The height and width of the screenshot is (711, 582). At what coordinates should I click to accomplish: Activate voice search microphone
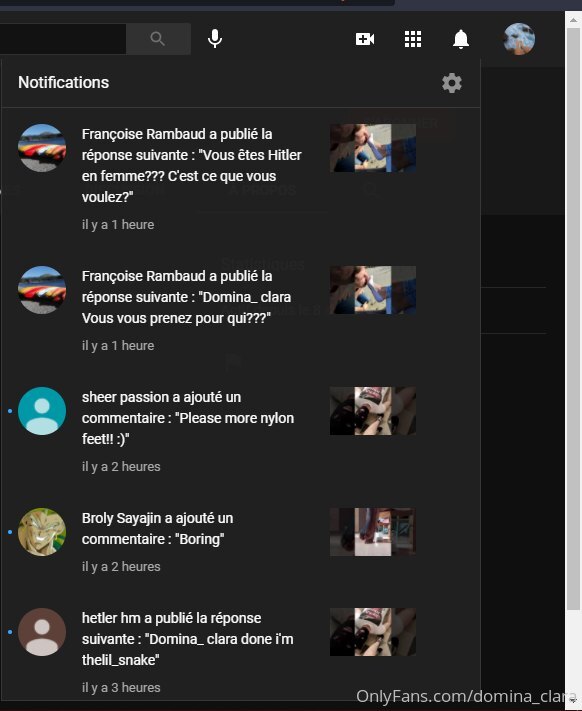click(215, 39)
